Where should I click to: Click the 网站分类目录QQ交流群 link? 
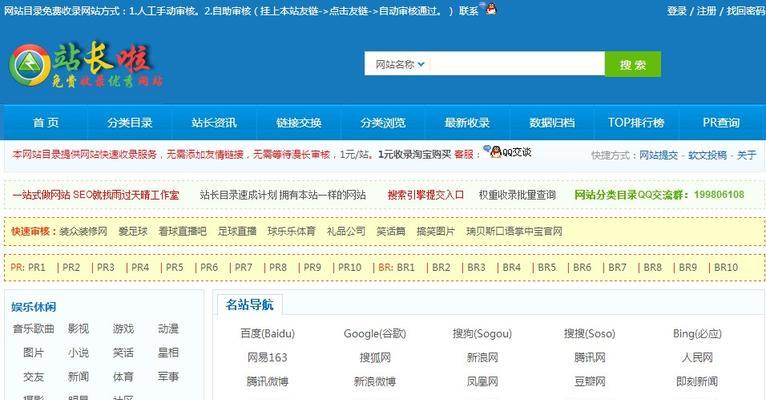point(660,195)
